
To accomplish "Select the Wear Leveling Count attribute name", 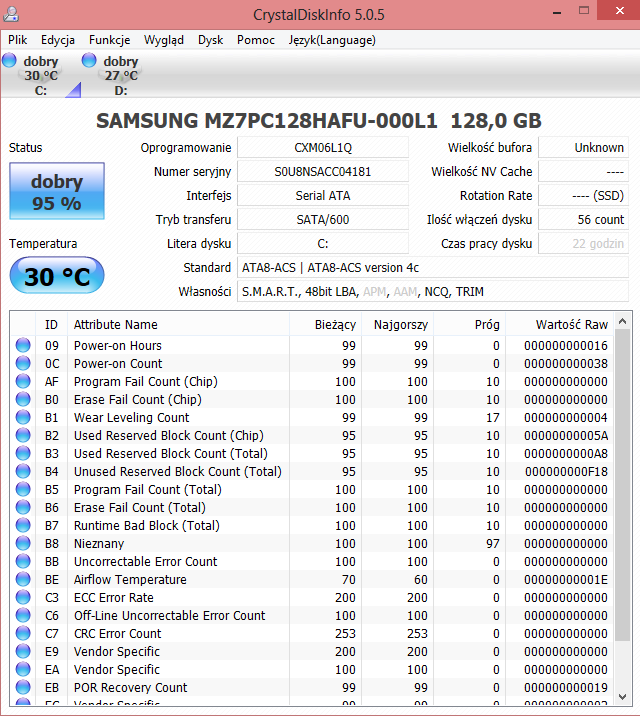I will (131, 417).
